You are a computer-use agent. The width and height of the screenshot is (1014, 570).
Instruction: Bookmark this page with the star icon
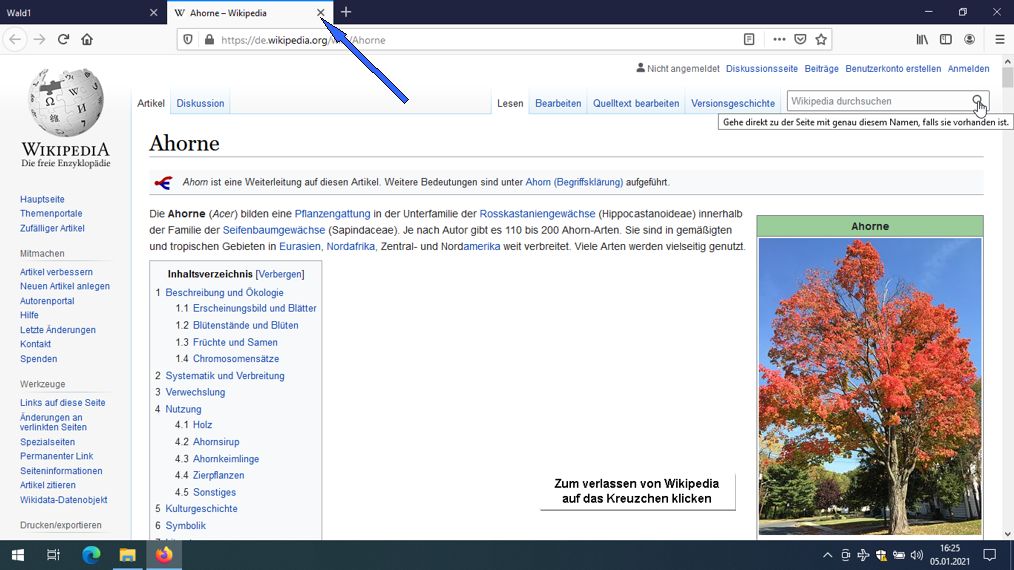tap(821, 39)
